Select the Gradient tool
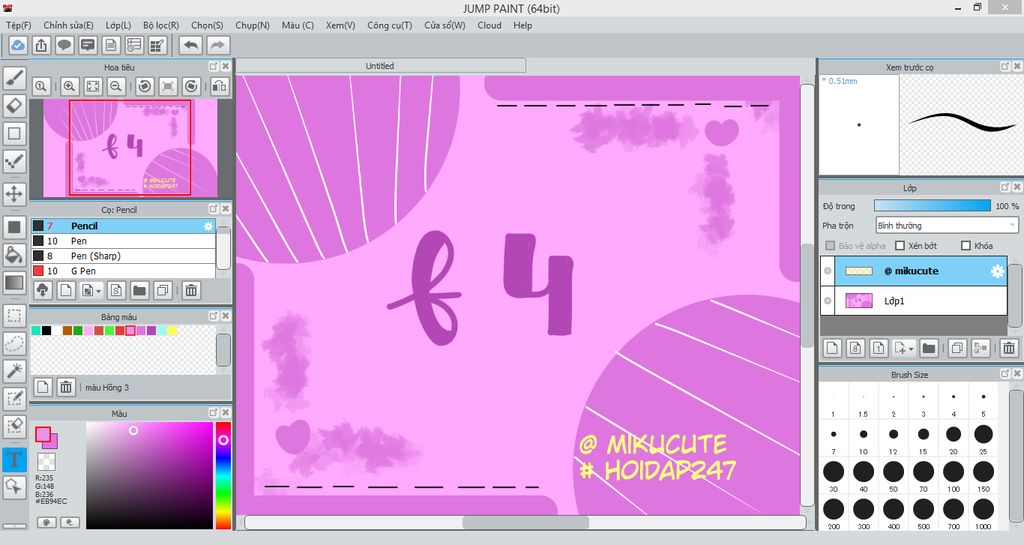The width and height of the screenshot is (1024, 545). tap(14, 283)
